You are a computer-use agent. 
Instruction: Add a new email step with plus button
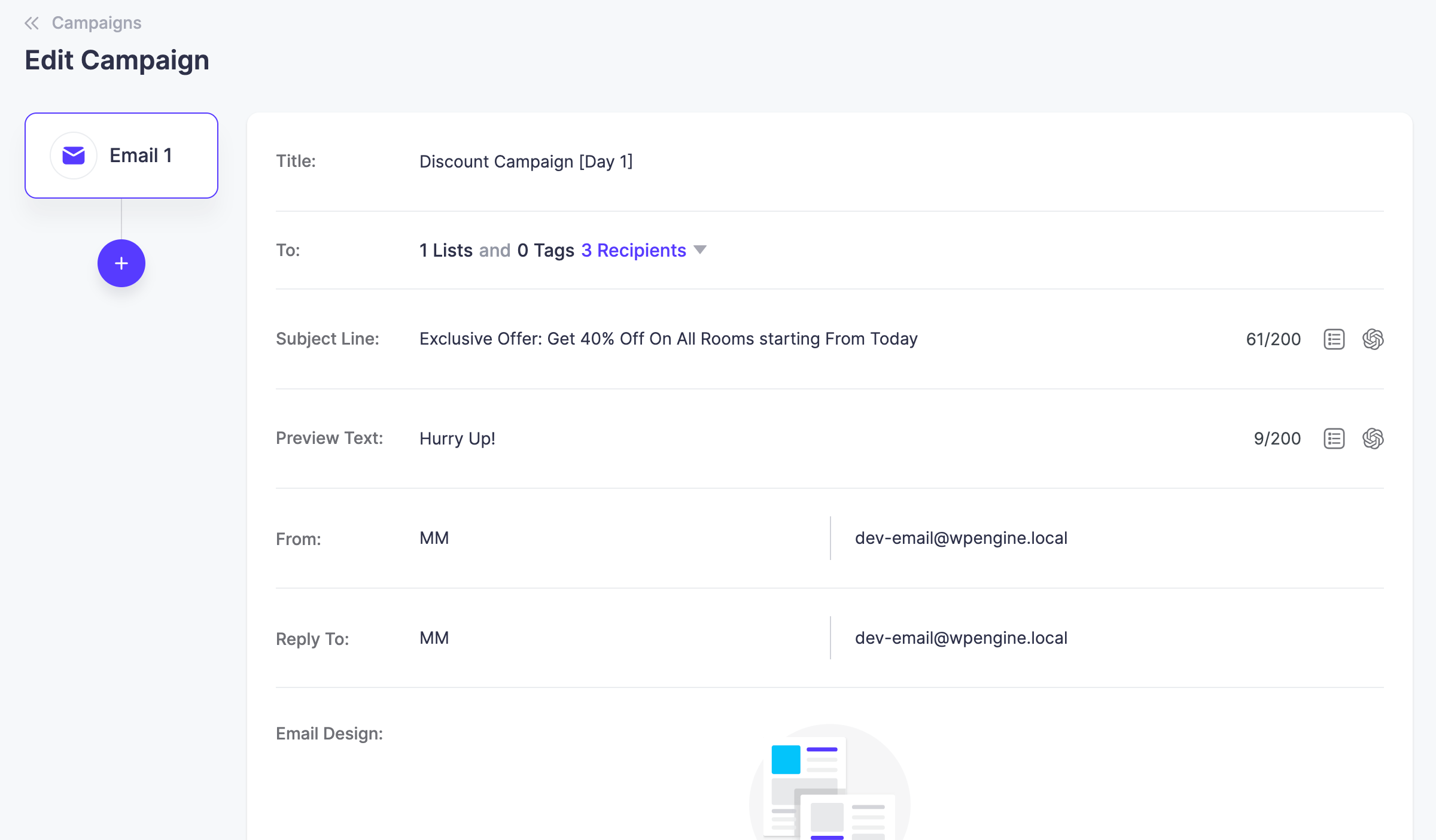(x=121, y=263)
